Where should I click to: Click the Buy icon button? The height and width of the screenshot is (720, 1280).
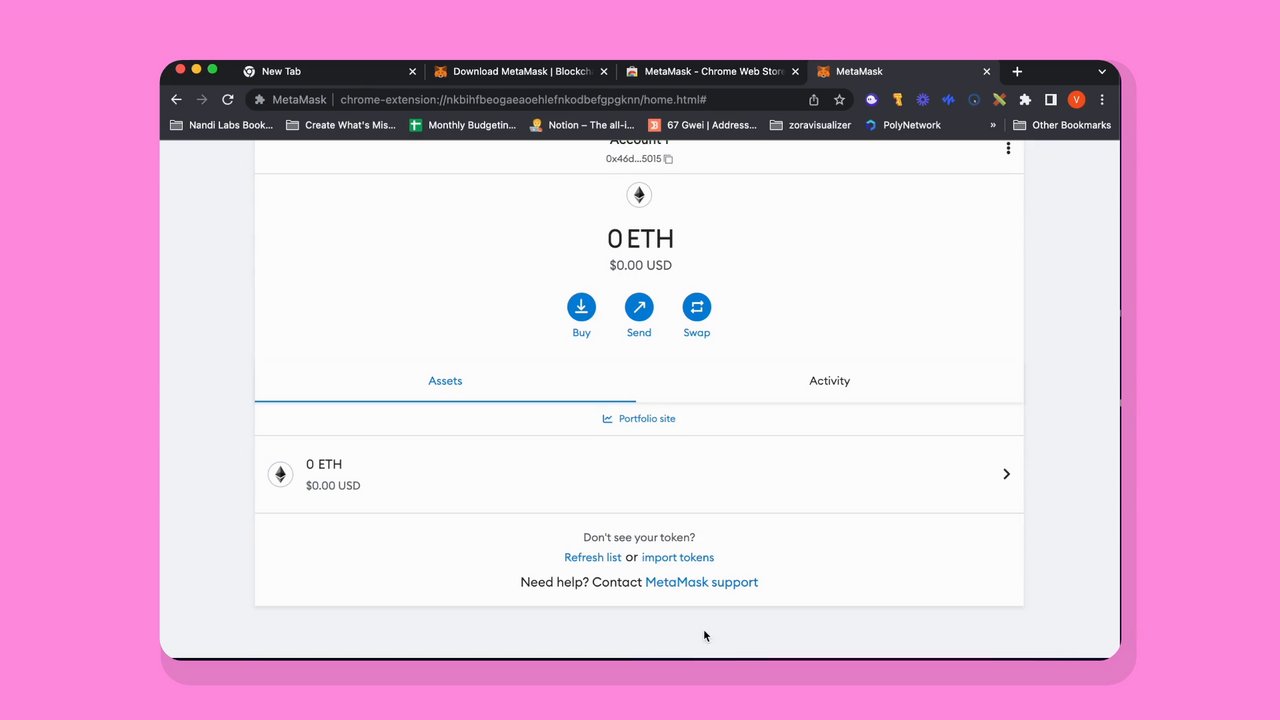581,307
